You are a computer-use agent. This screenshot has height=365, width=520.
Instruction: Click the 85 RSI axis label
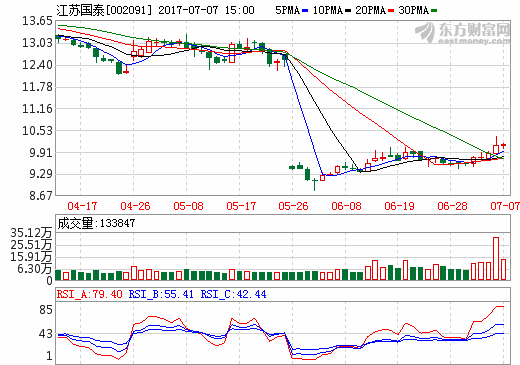[x=46, y=310]
